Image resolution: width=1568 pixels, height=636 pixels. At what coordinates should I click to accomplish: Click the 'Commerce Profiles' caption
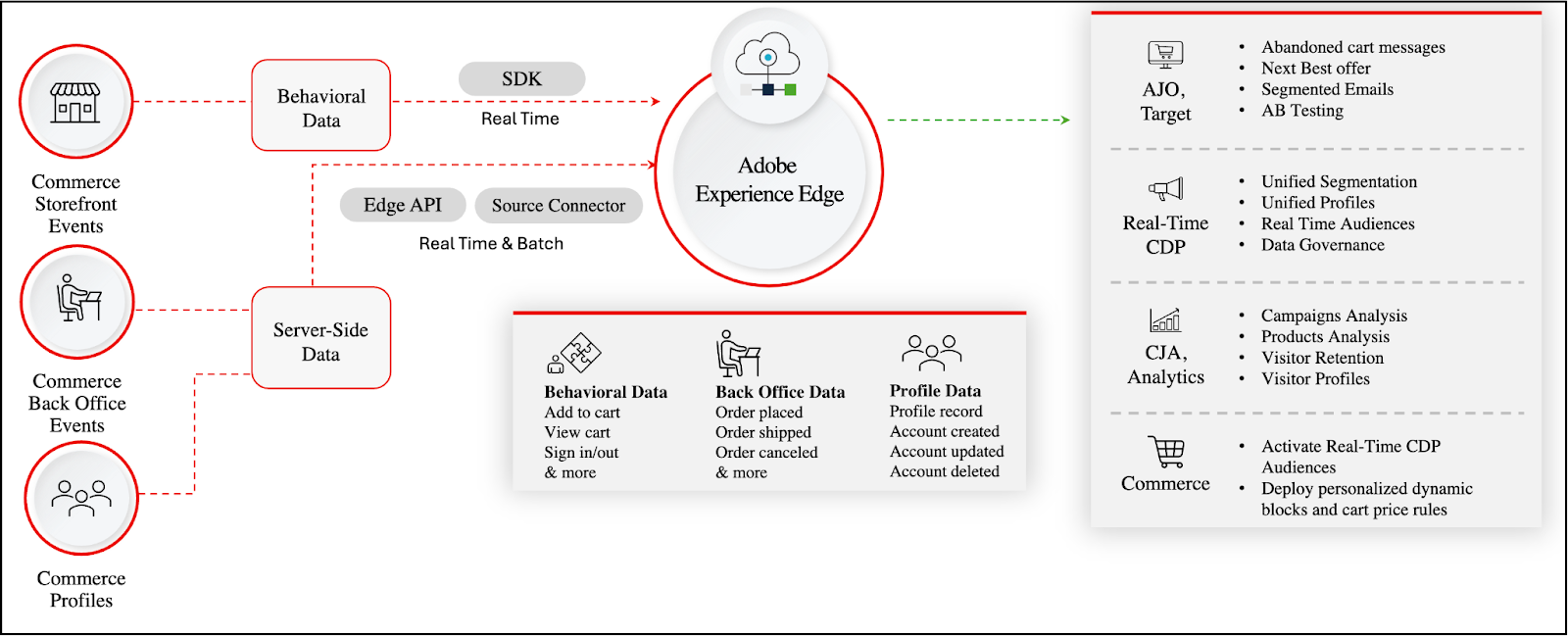(81, 589)
